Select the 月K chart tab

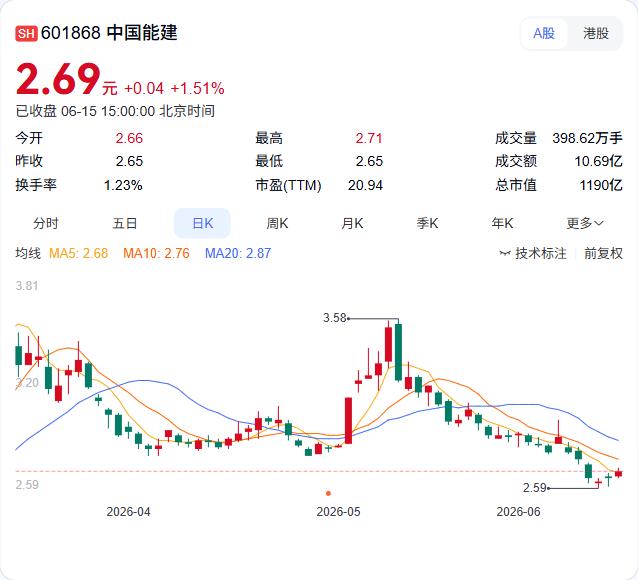click(x=352, y=223)
